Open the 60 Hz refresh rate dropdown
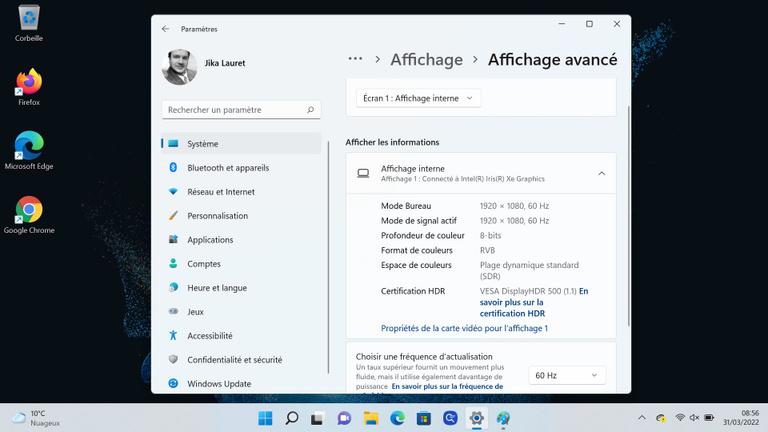The width and height of the screenshot is (768, 432). 567,375
